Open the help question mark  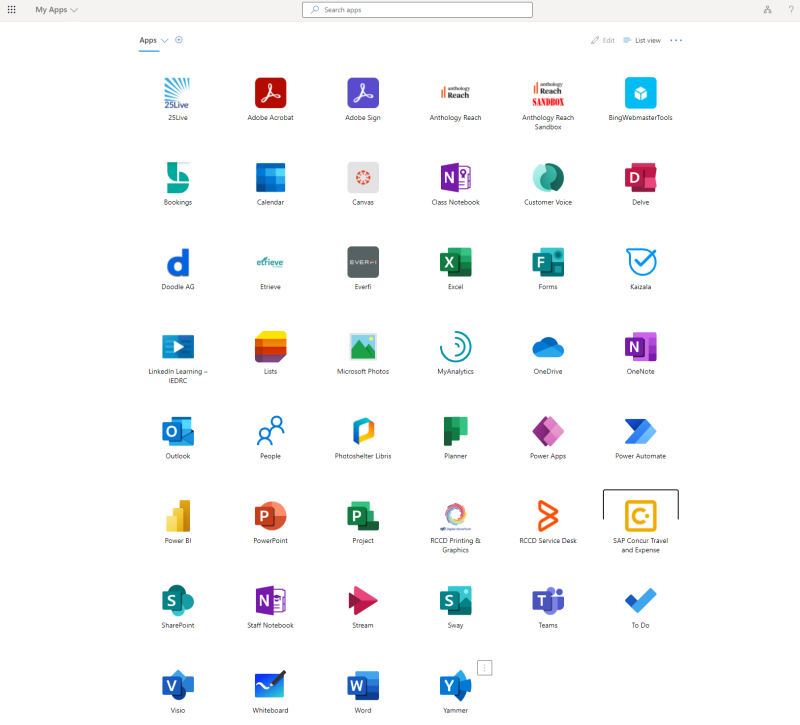click(x=791, y=10)
